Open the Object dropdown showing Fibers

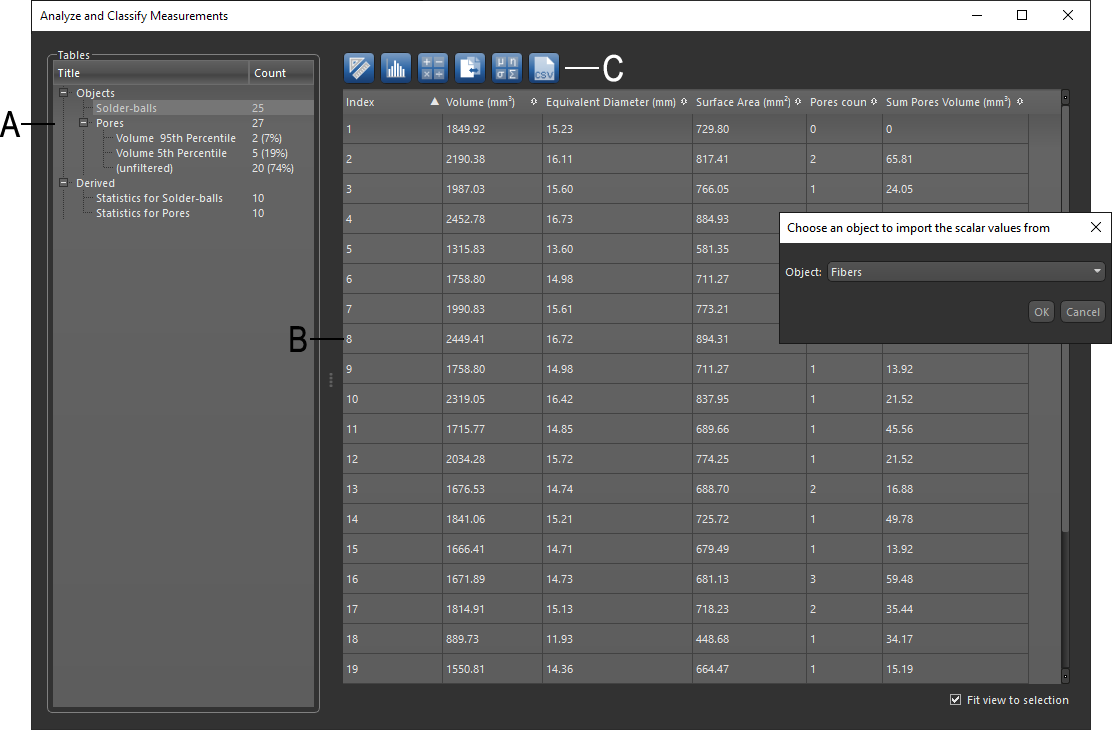click(966, 272)
